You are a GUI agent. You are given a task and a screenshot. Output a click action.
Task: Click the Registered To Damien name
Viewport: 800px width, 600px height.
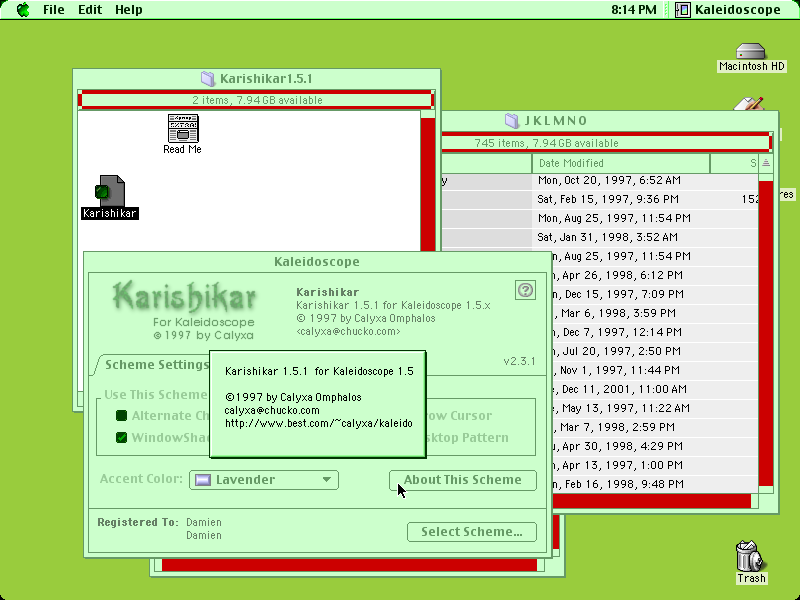[204, 522]
